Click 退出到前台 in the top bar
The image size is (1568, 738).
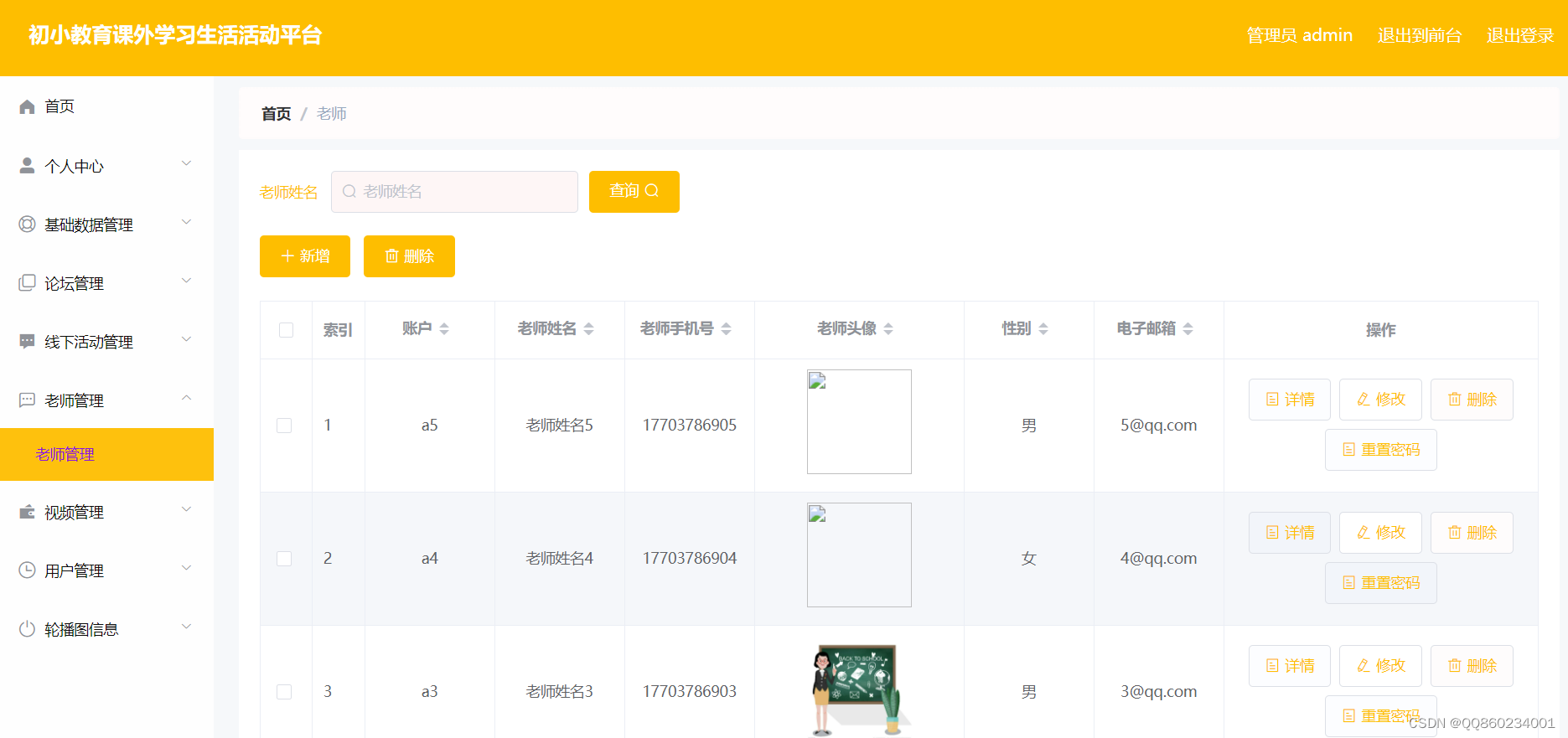pos(1420,35)
